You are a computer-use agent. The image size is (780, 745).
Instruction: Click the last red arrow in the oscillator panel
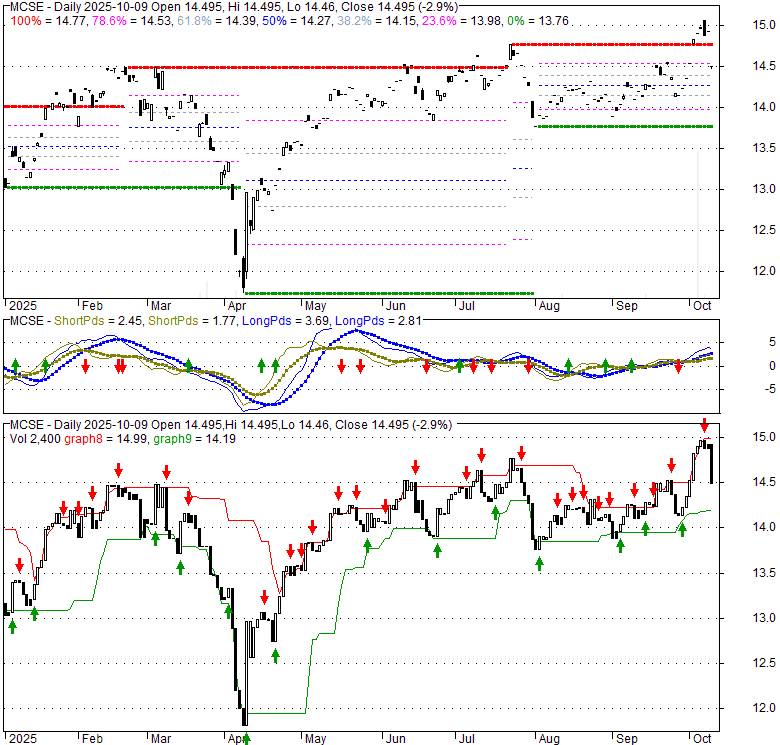click(x=678, y=366)
